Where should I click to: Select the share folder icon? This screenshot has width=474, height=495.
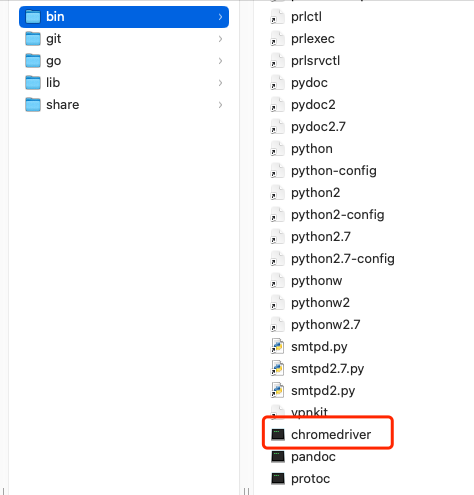[x=33, y=105]
